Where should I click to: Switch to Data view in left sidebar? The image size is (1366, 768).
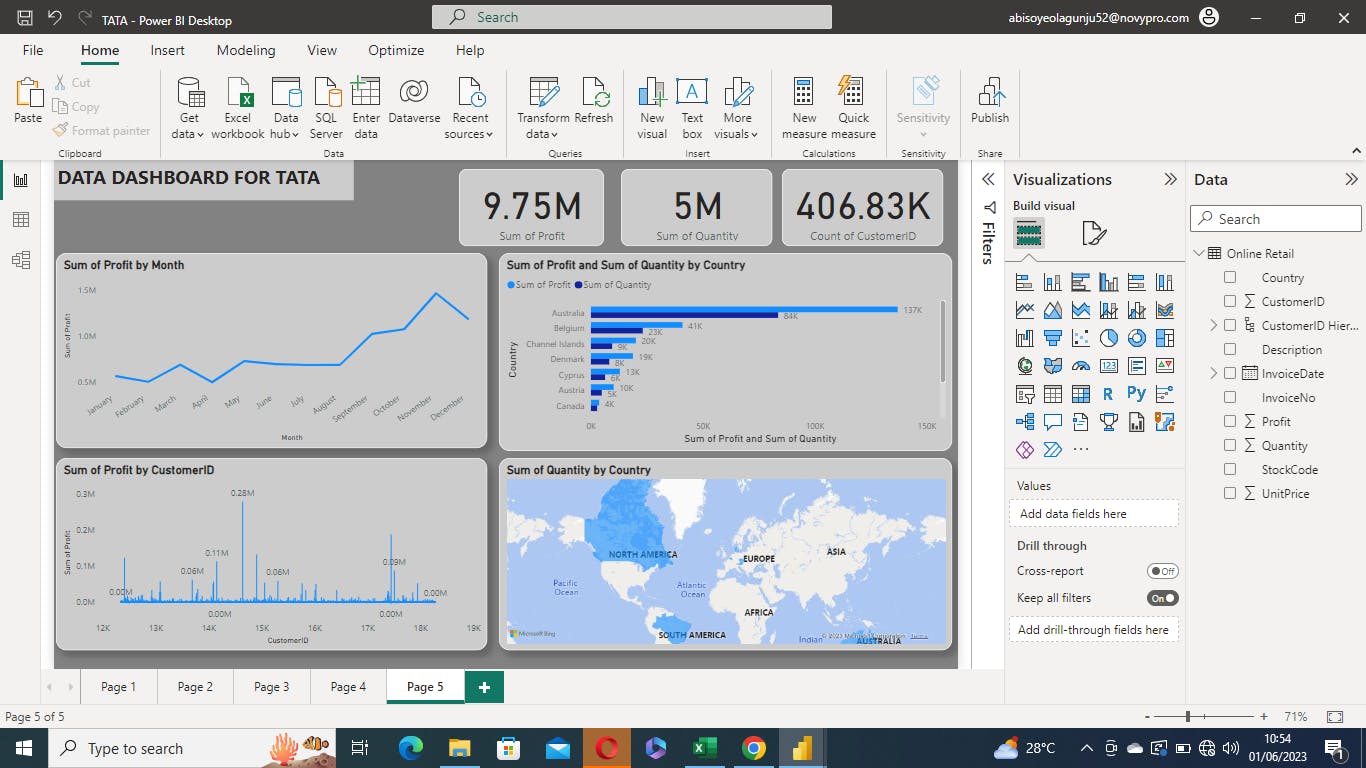(21, 220)
